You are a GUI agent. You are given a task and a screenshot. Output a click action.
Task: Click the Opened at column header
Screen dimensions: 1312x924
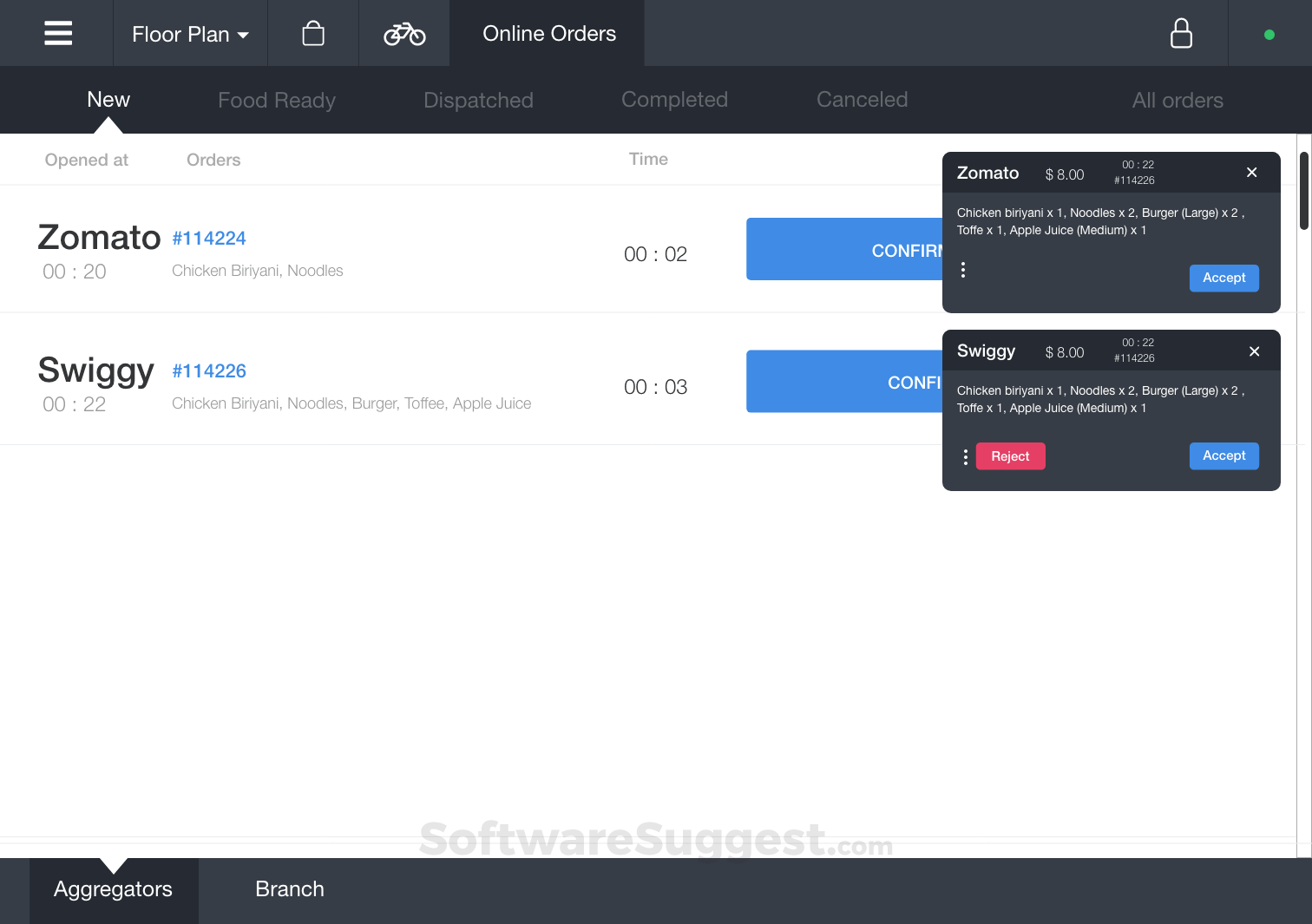(87, 160)
